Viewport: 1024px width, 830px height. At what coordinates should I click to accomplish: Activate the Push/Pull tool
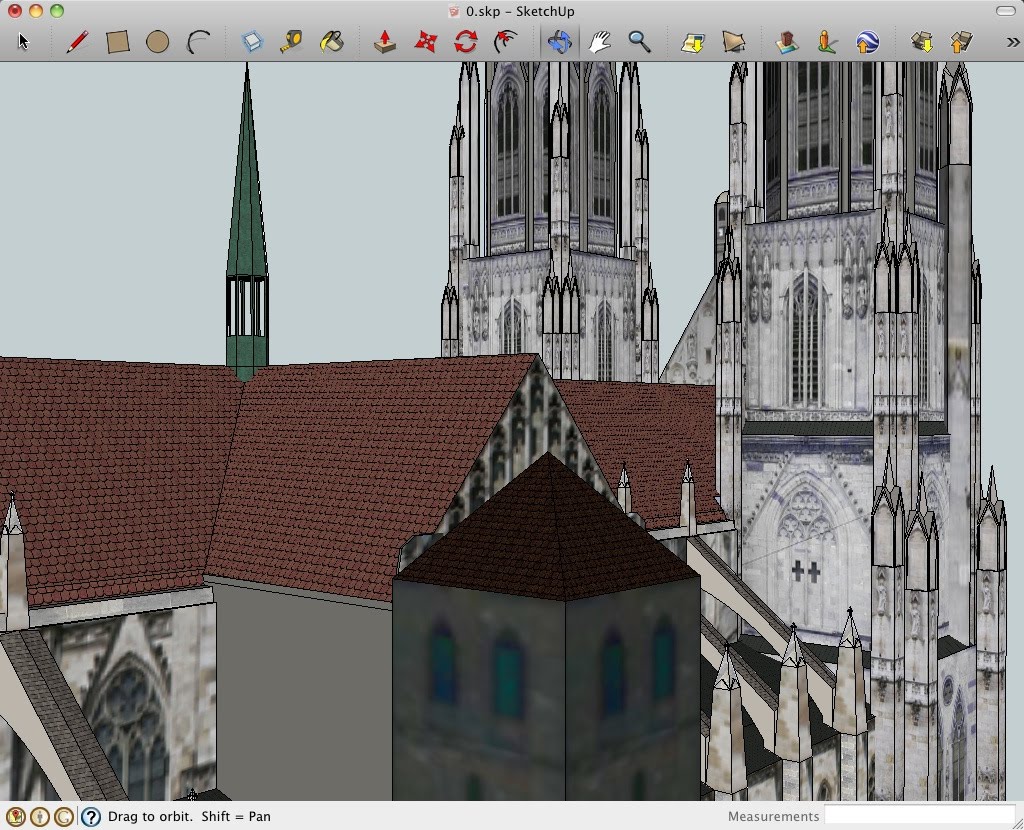click(385, 42)
